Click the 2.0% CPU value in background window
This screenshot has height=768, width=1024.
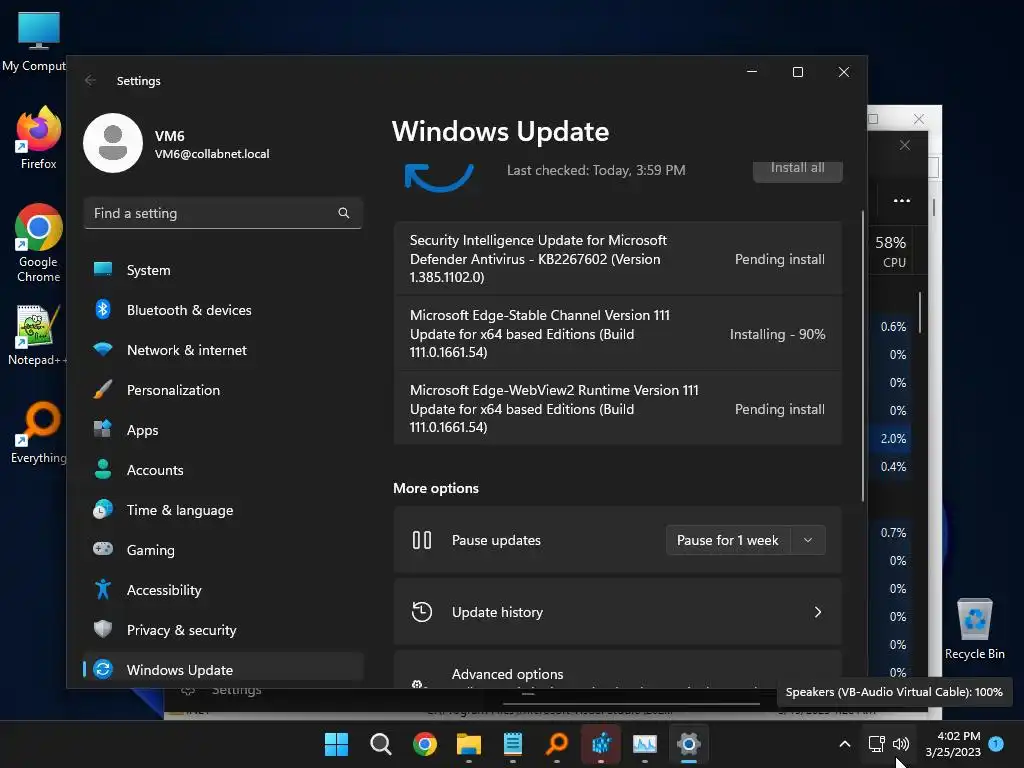(893, 438)
